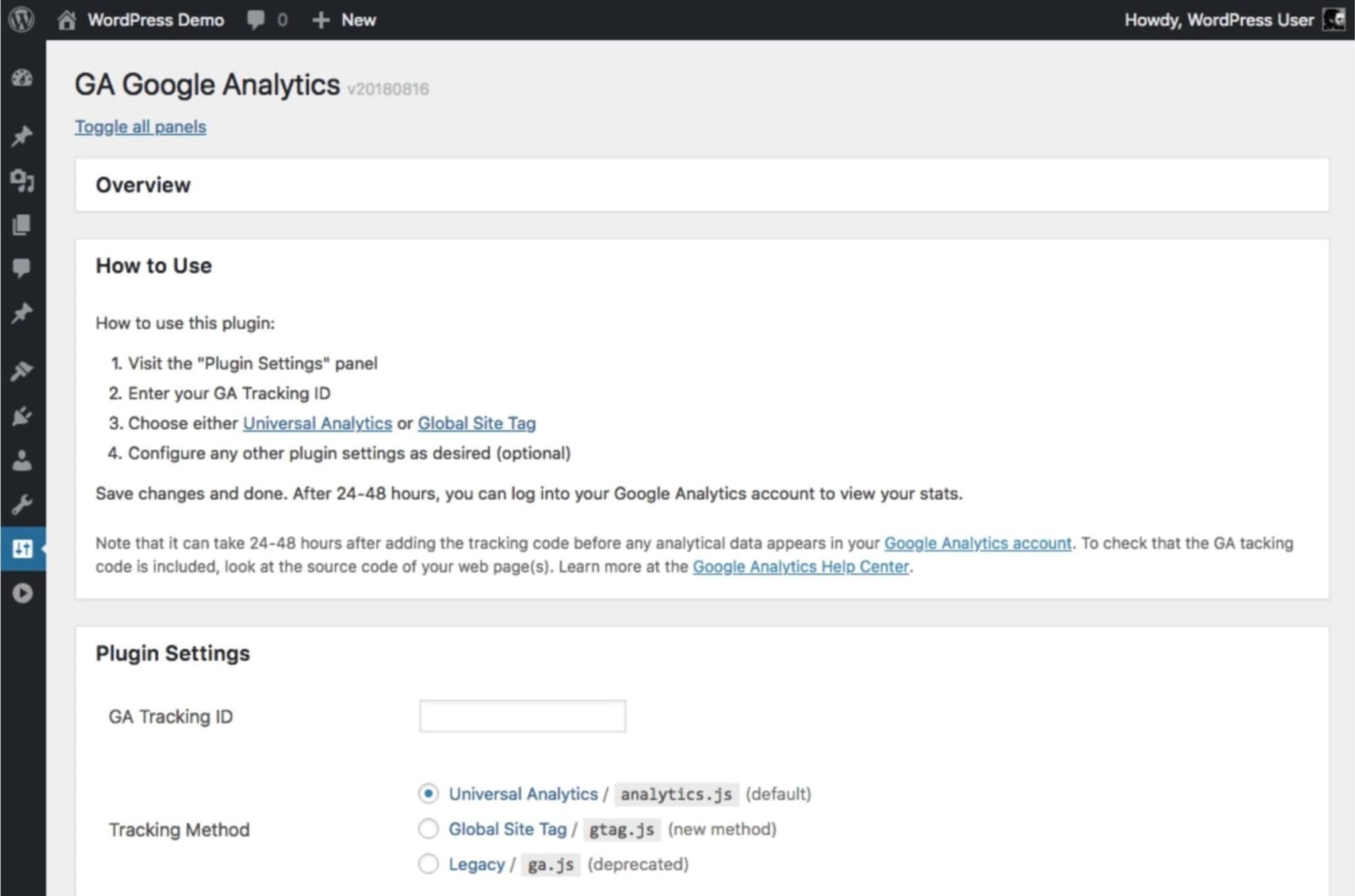Open the home icon beside WordPress Demo
1355x896 pixels.
[66, 20]
